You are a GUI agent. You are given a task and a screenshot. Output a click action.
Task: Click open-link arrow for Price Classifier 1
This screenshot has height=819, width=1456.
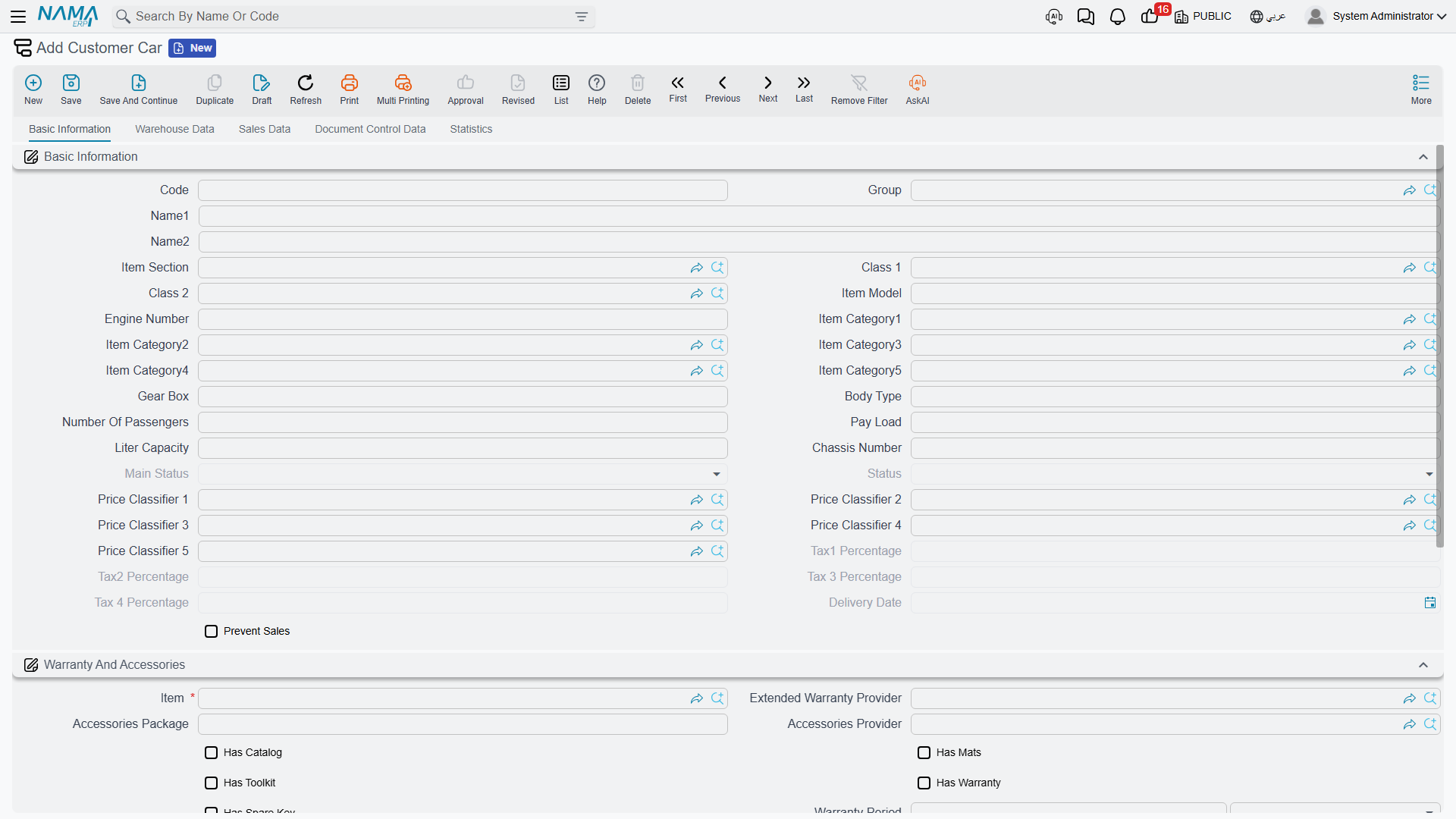[697, 500]
